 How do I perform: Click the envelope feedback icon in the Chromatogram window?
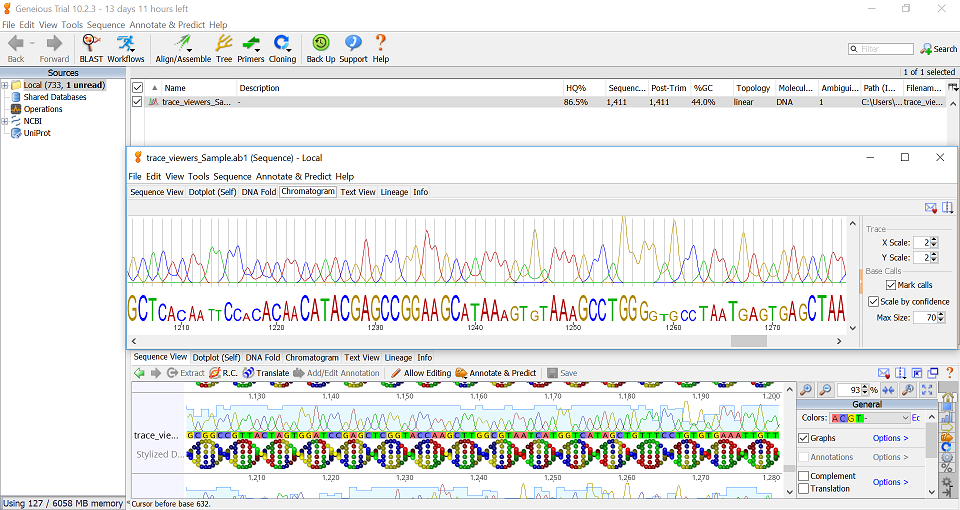(x=931, y=208)
